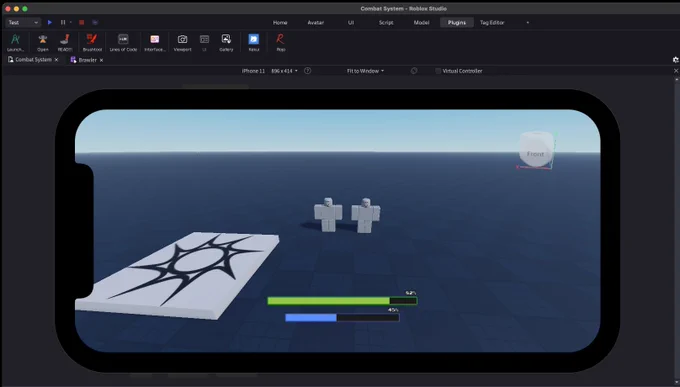The height and width of the screenshot is (387, 680).
Task: Click the Viewport camera icon
Action: 183,43
